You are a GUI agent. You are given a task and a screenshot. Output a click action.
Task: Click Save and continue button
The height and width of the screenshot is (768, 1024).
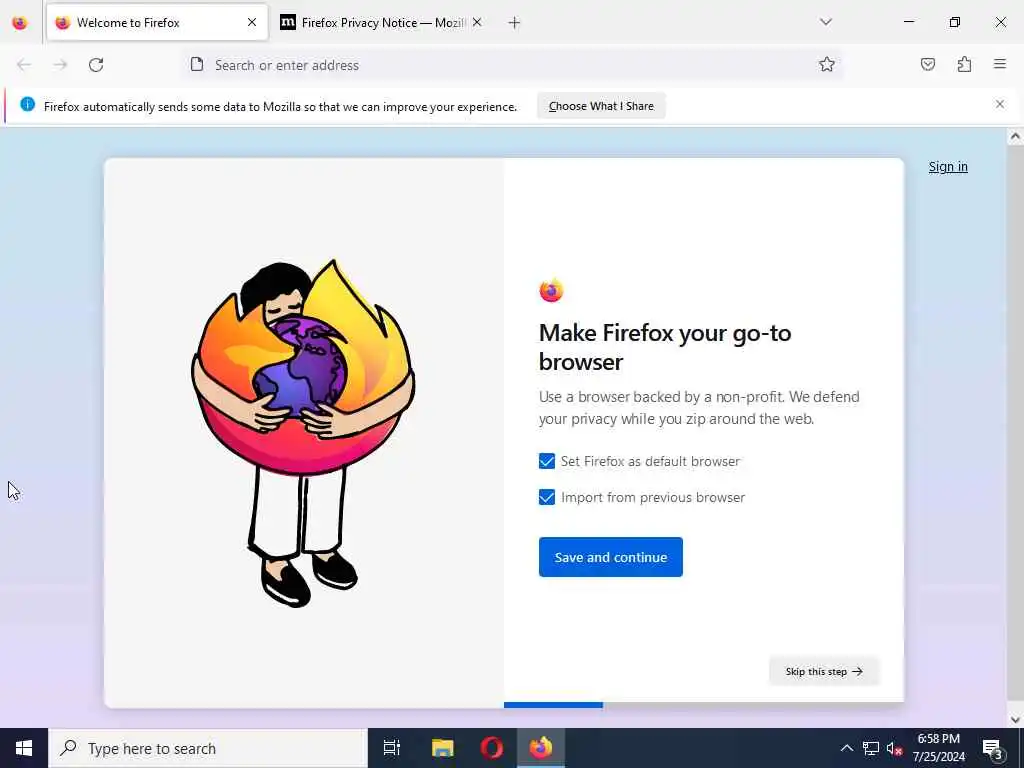tap(611, 557)
